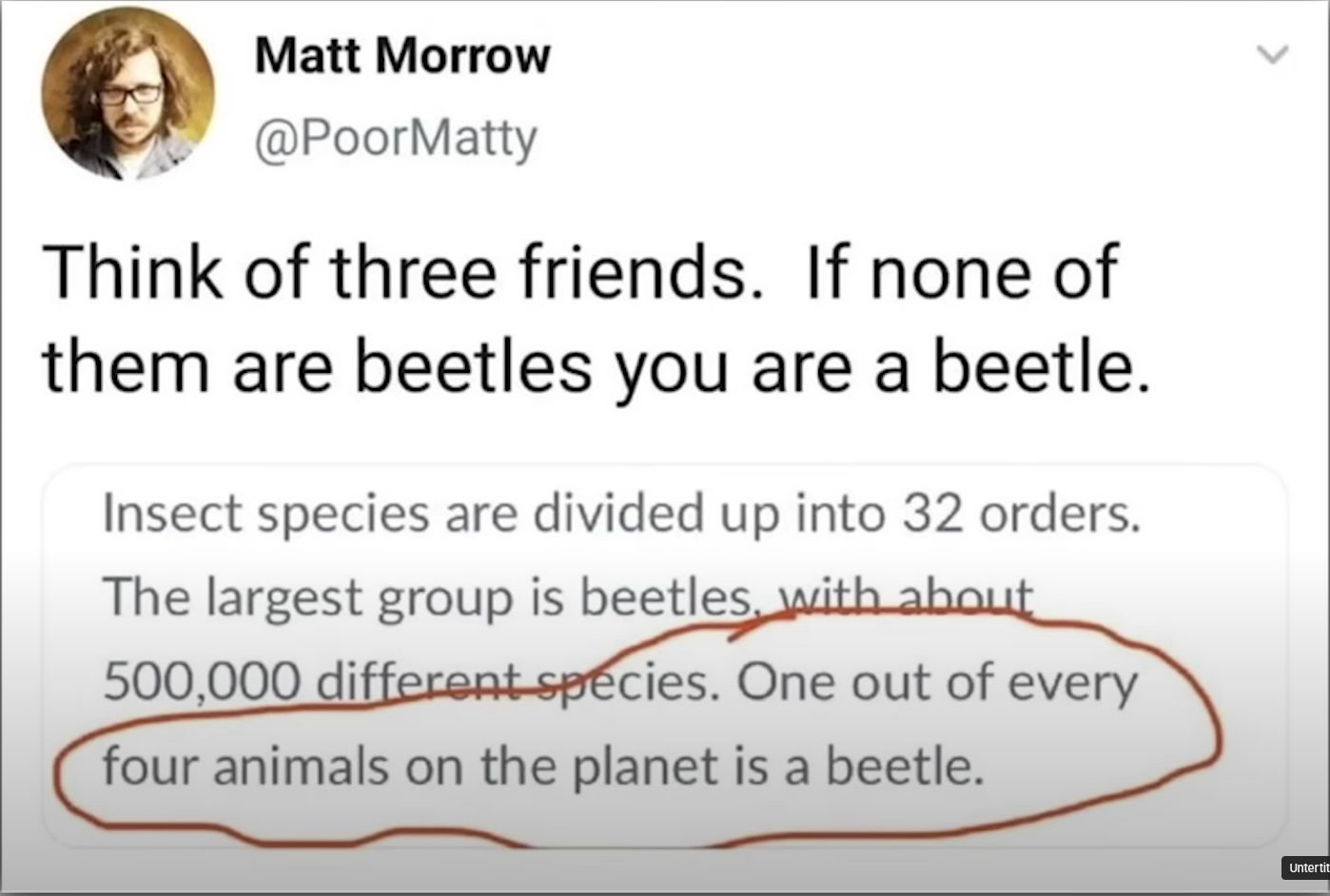Open the Matt Morrow display name link
The height and width of the screenshot is (896, 1330).
[x=401, y=56]
